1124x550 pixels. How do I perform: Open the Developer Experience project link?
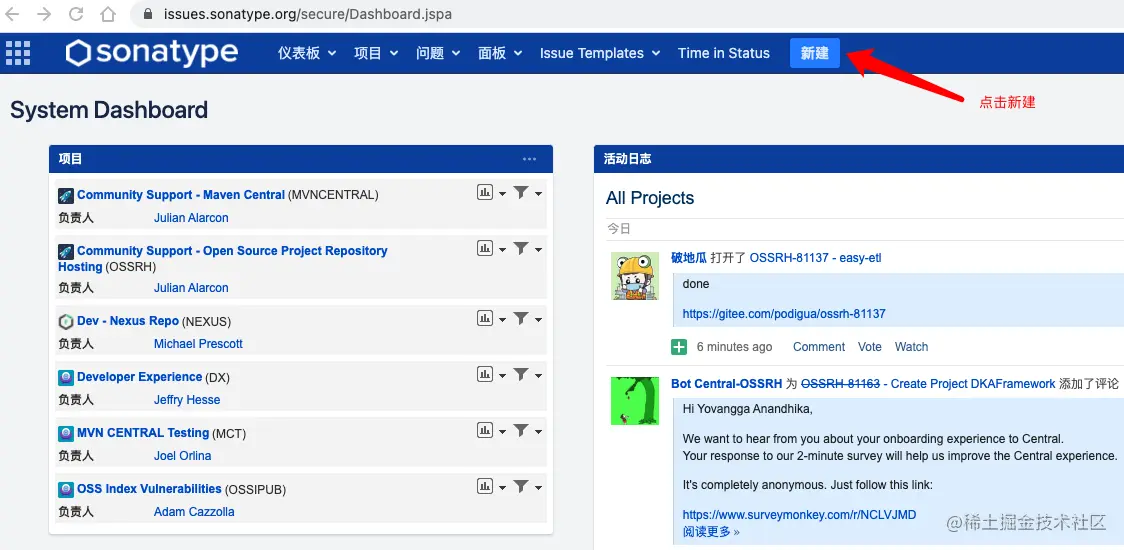click(x=139, y=377)
